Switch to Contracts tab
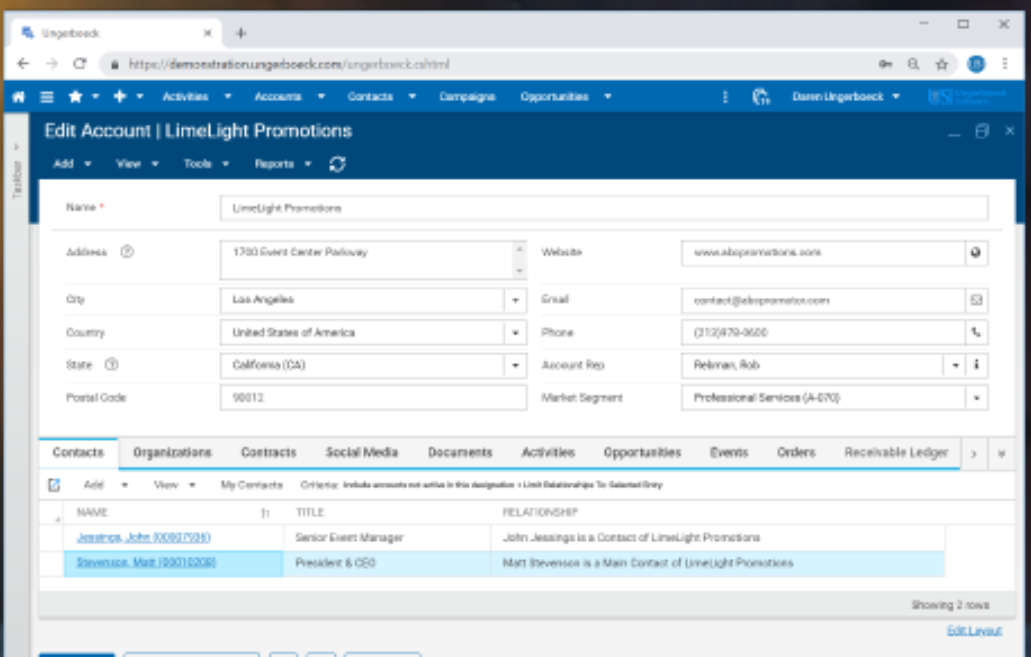1031x657 pixels. coord(268,452)
